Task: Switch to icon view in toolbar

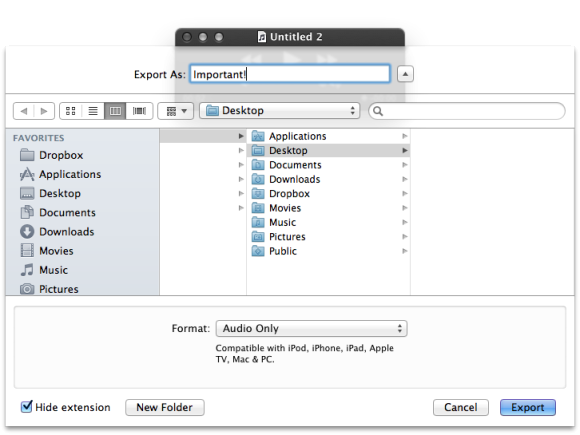Action: tap(71, 111)
